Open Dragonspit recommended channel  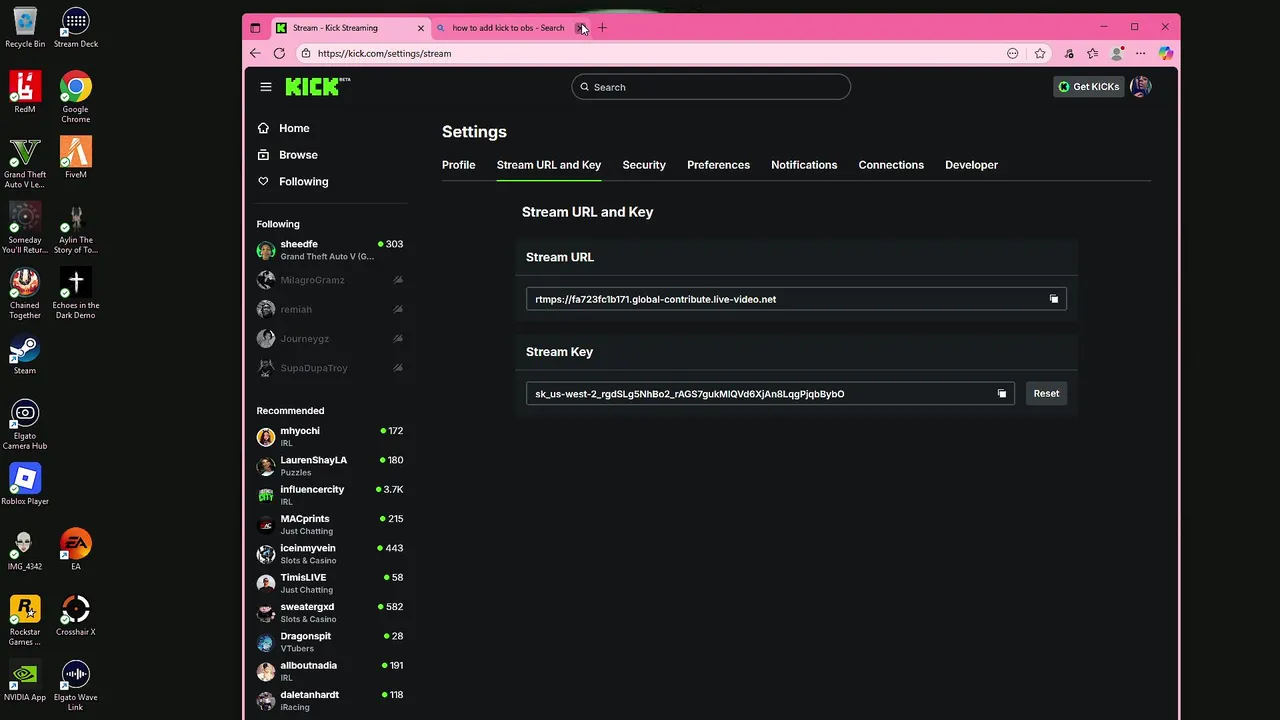click(x=330, y=642)
